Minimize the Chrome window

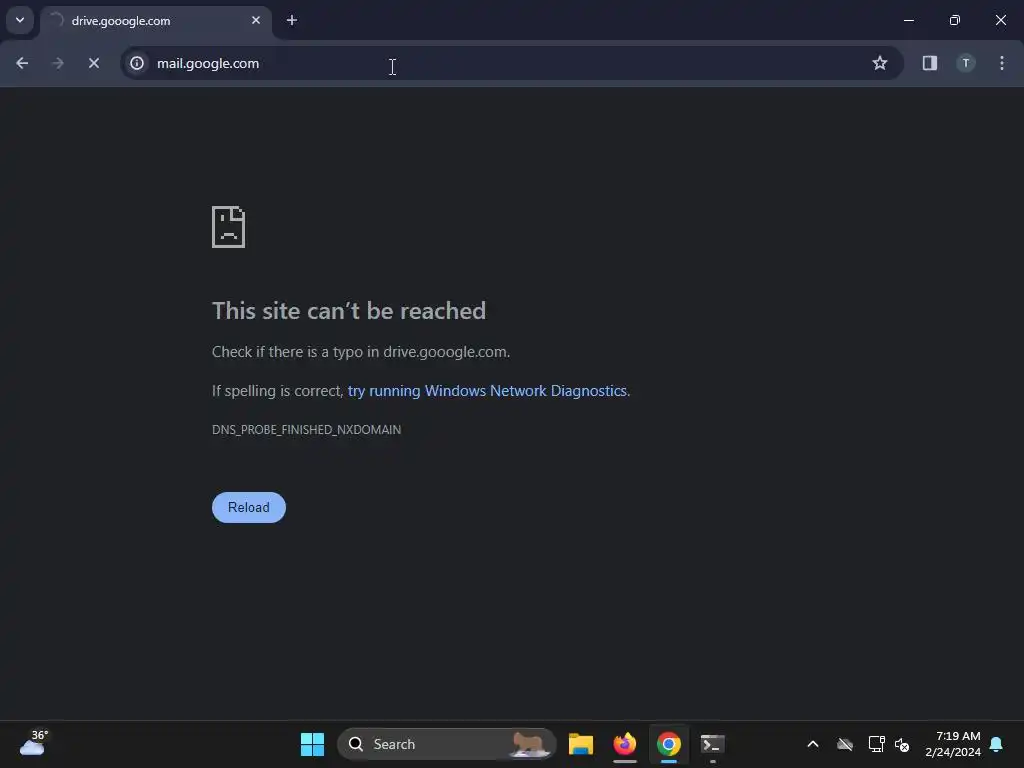[x=908, y=20]
